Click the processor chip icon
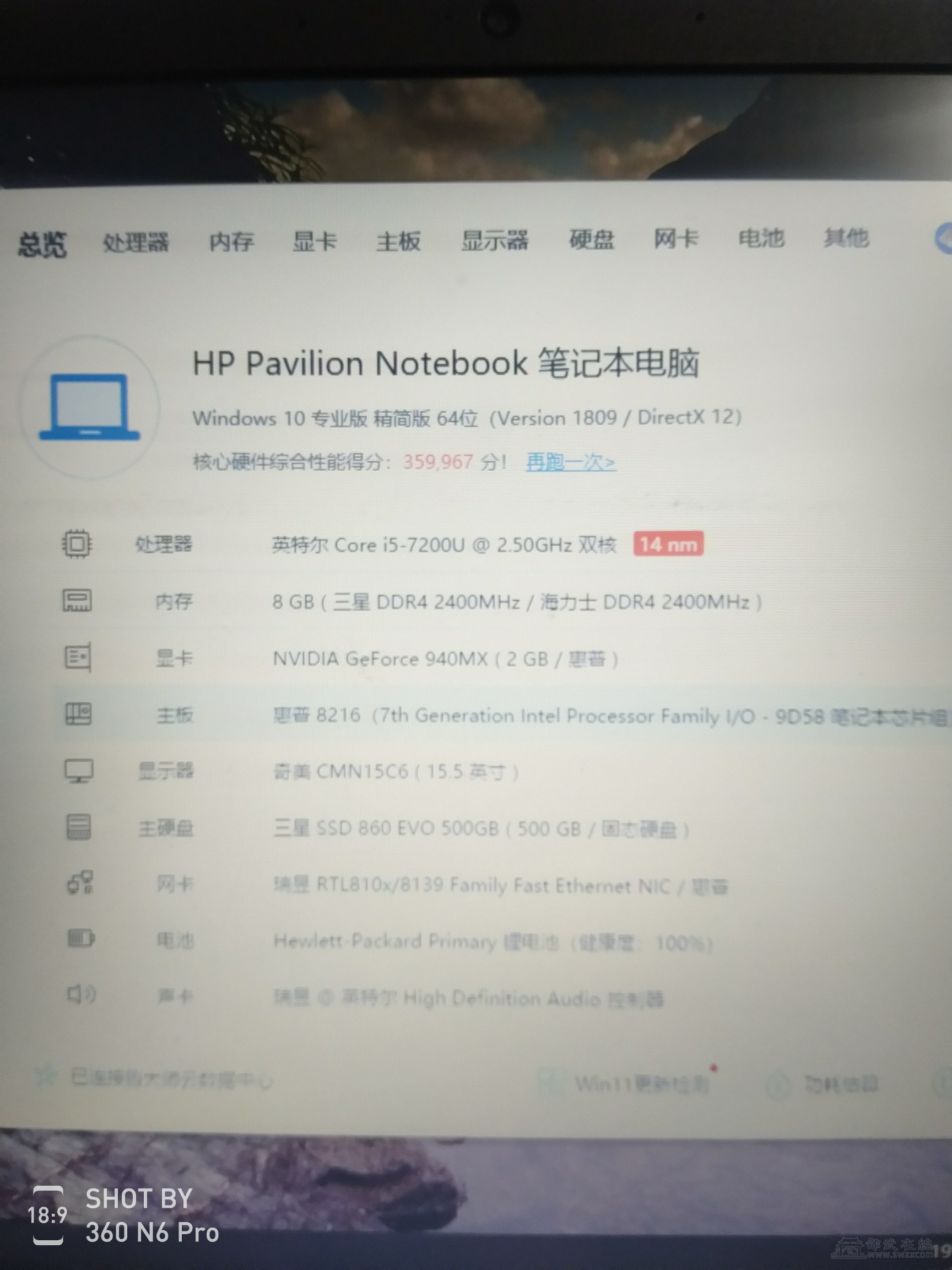Image resolution: width=952 pixels, height=1270 pixels. click(x=77, y=543)
